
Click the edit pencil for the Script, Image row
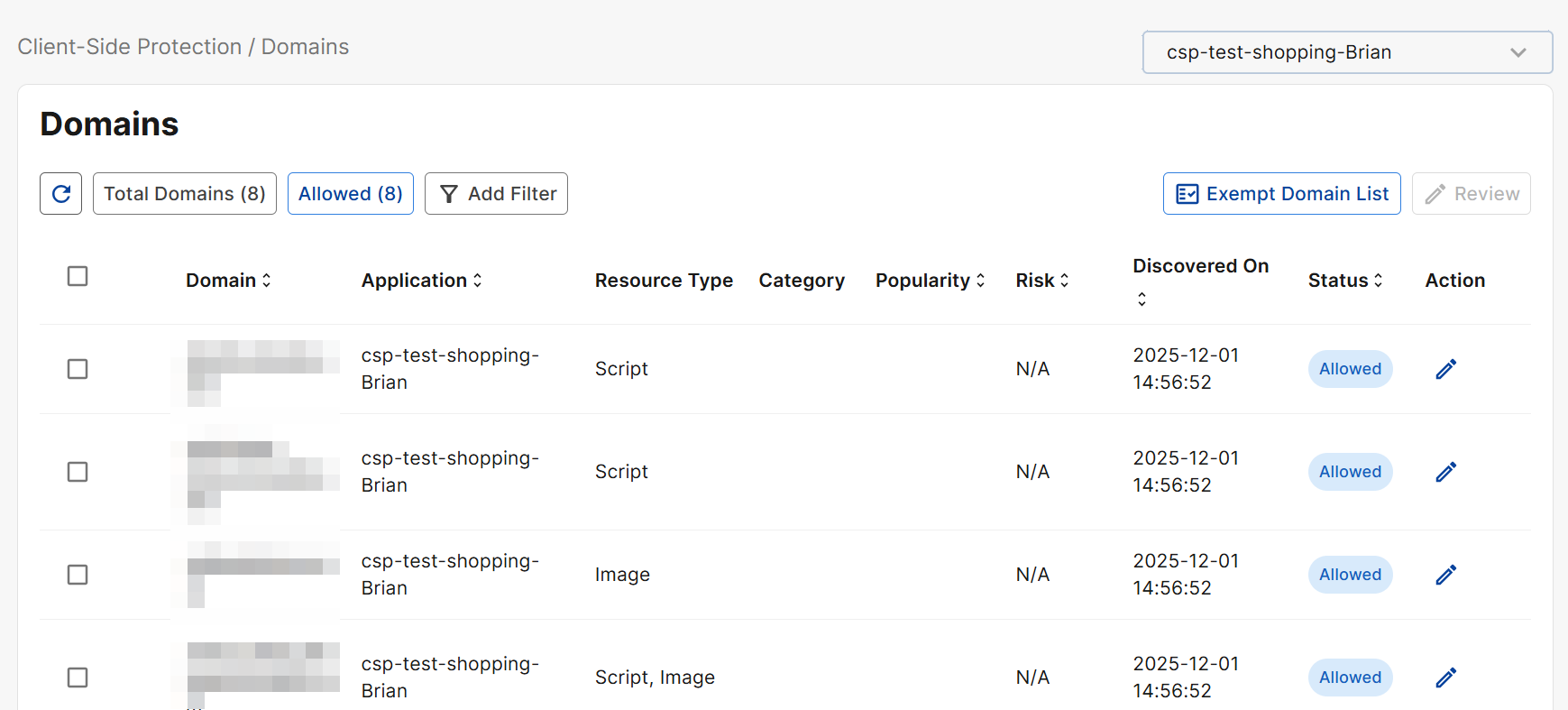1445,678
